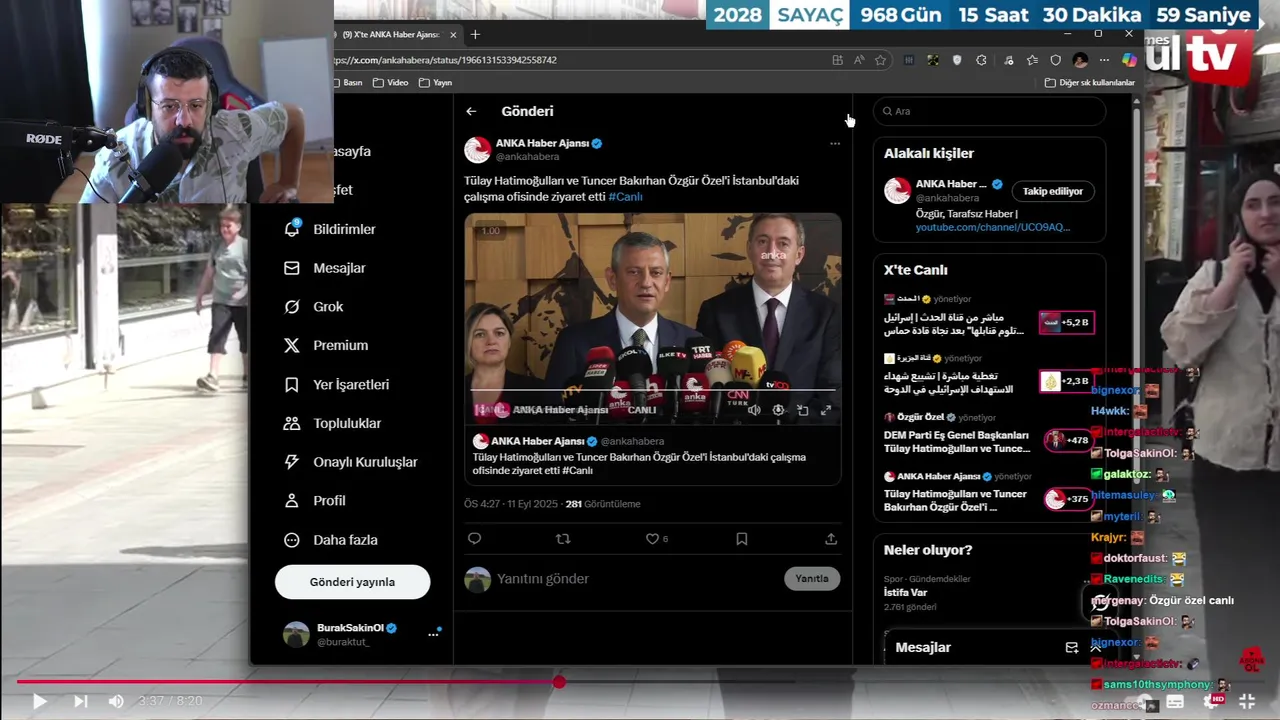Open ANKA Haber Ajansı avatar on post
Viewport: 1280px width, 720px height.
tap(477, 150)
